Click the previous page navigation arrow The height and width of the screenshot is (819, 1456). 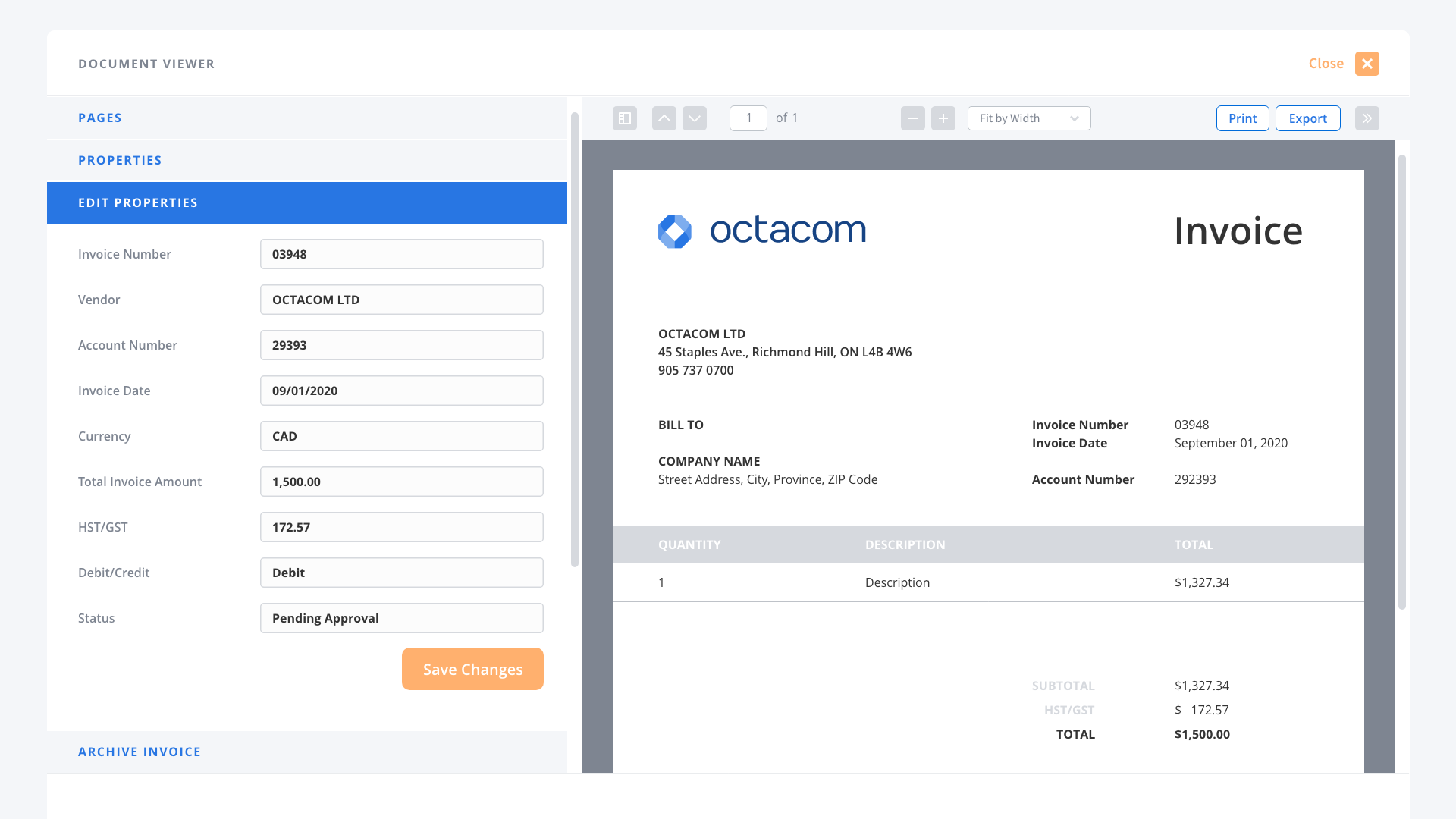click(663, 118)
